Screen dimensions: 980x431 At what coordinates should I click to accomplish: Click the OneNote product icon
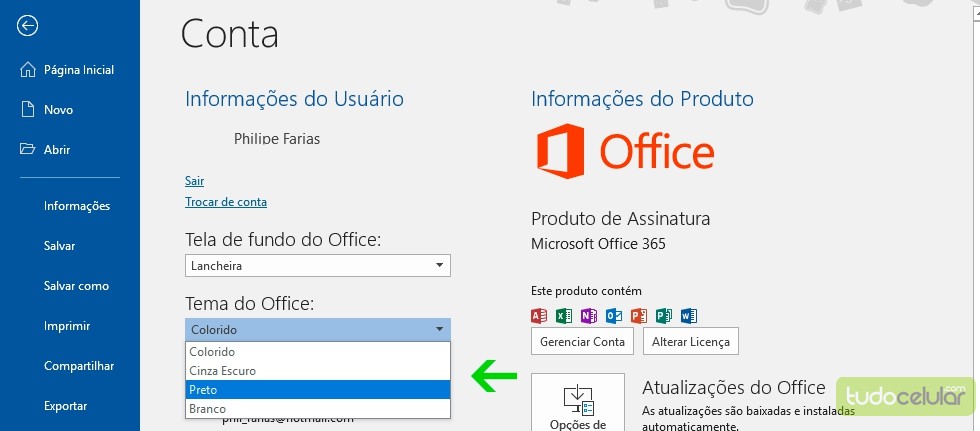click(x=589, y=316)
